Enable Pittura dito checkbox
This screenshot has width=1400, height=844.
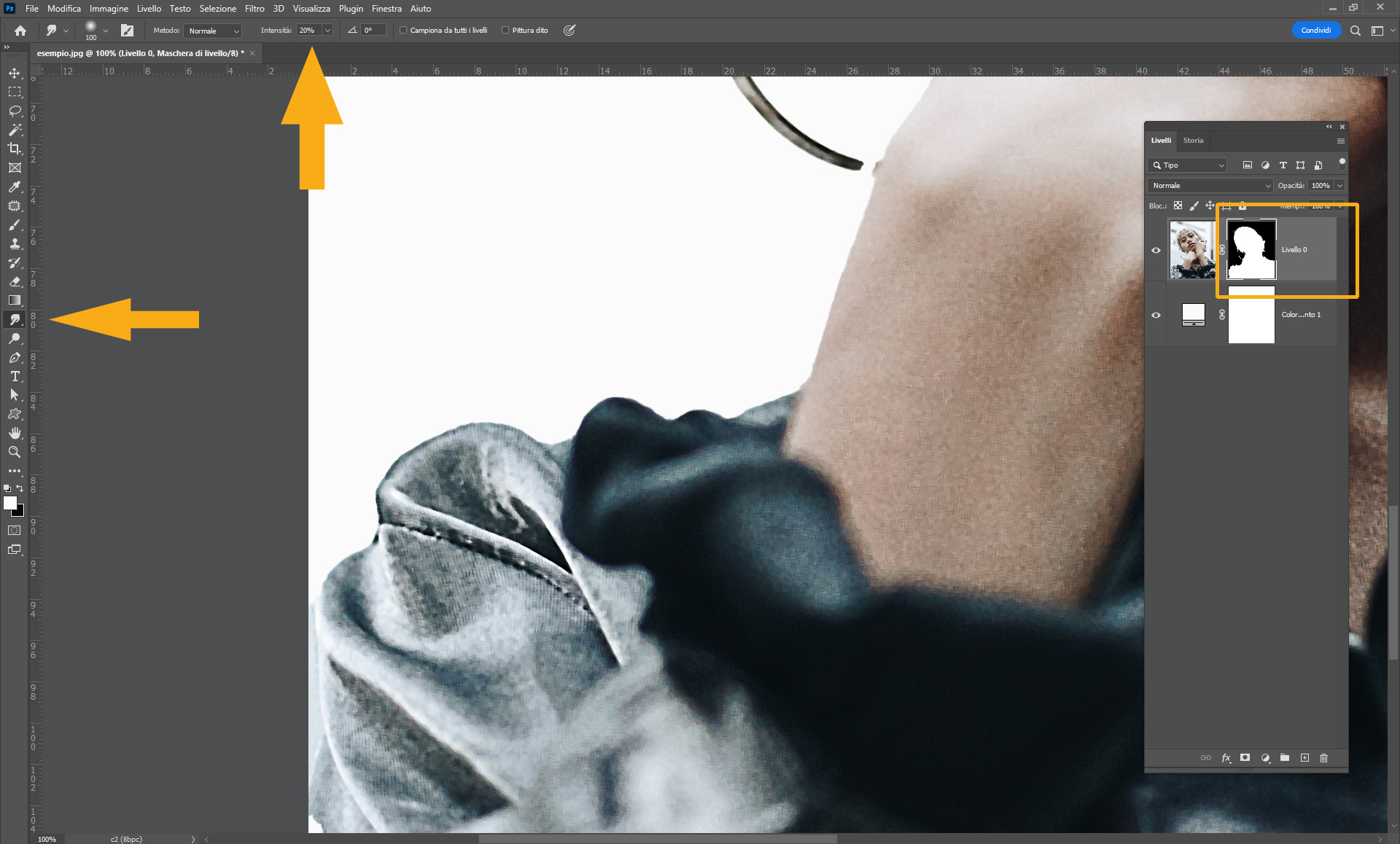[505, 31]
